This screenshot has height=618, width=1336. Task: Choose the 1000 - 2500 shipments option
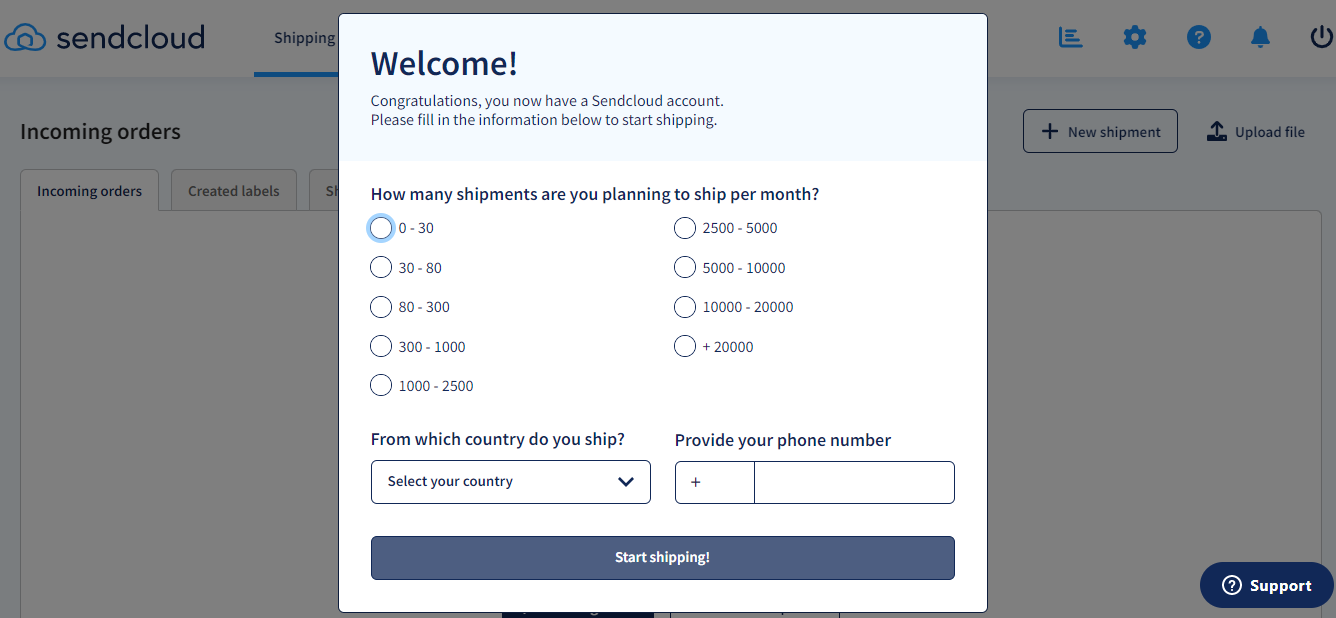(381, 385)
